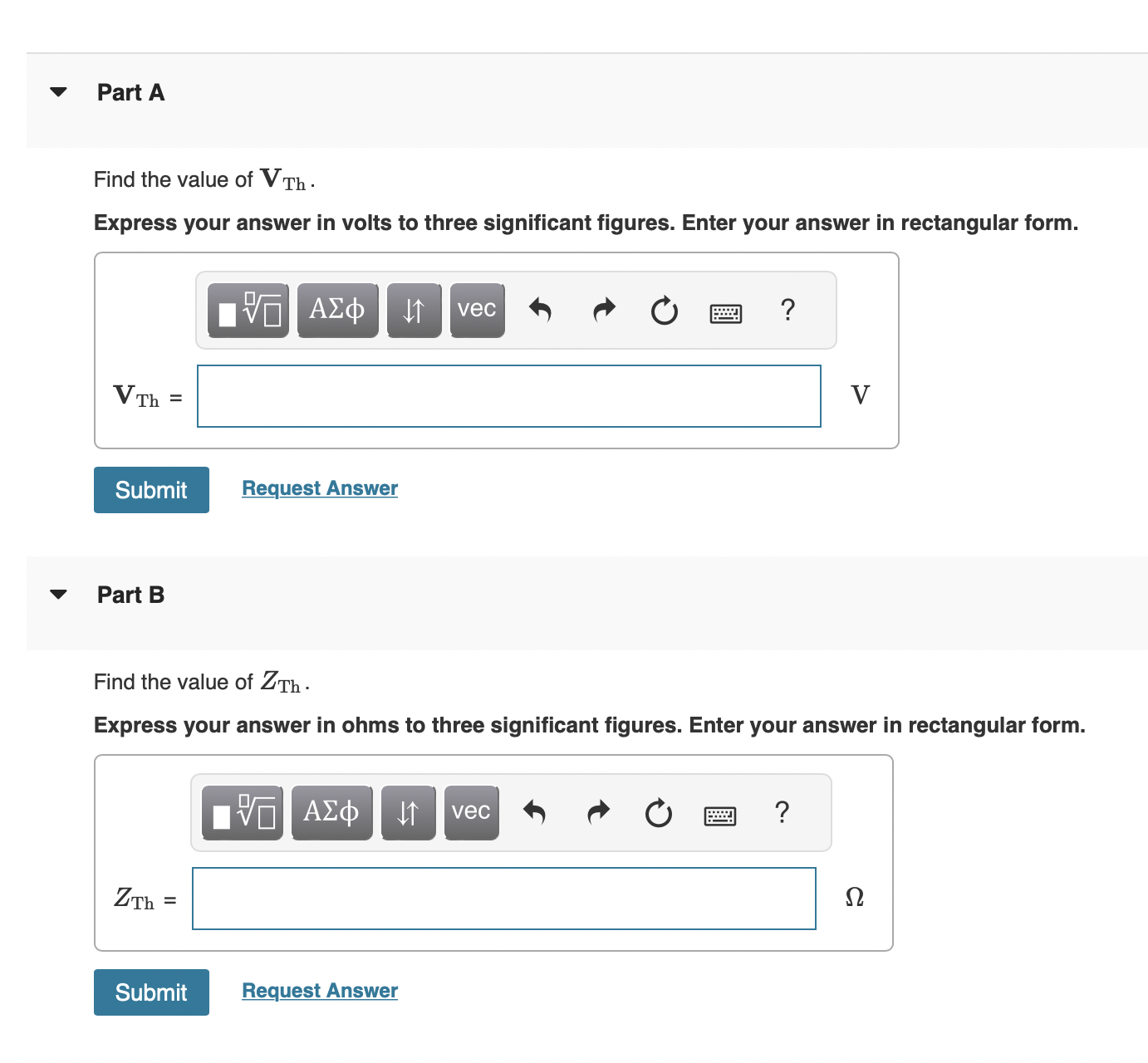Click Request Answer under Part A
The height and width of the screenshot is (1063, 1148).
pyautogui.click(x=319, y=487)
